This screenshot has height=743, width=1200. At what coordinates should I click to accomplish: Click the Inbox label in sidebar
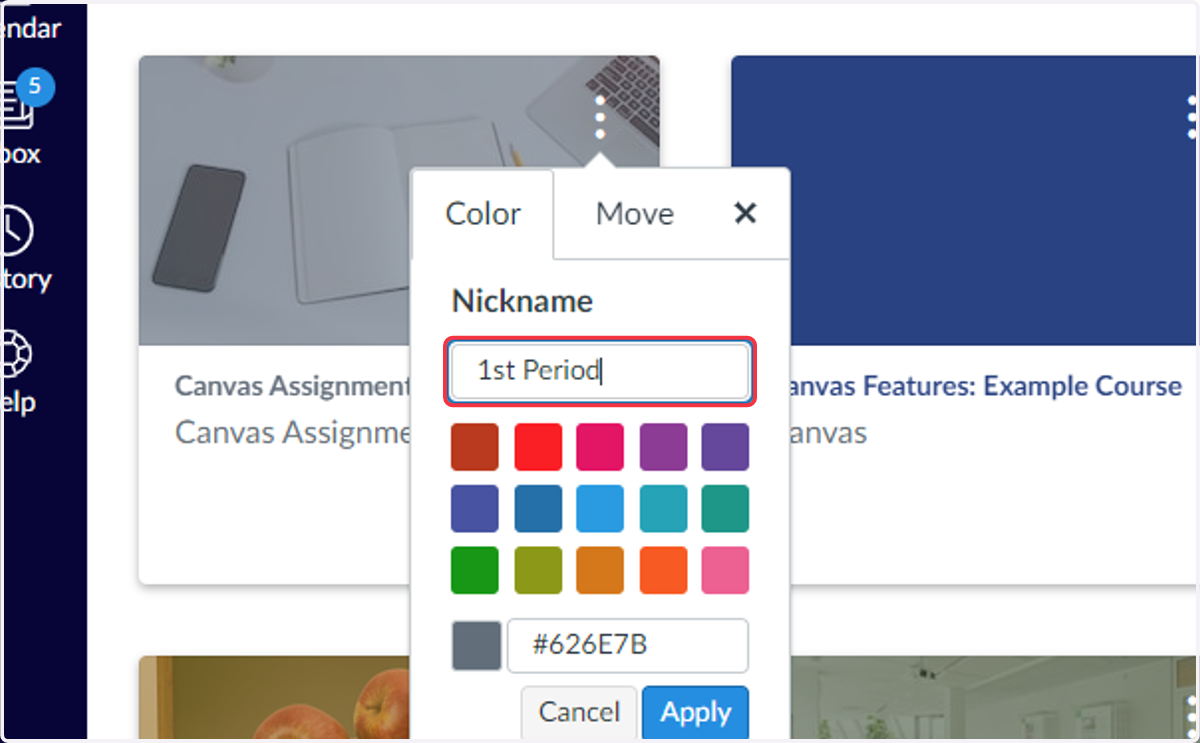(x=20, y=154)
